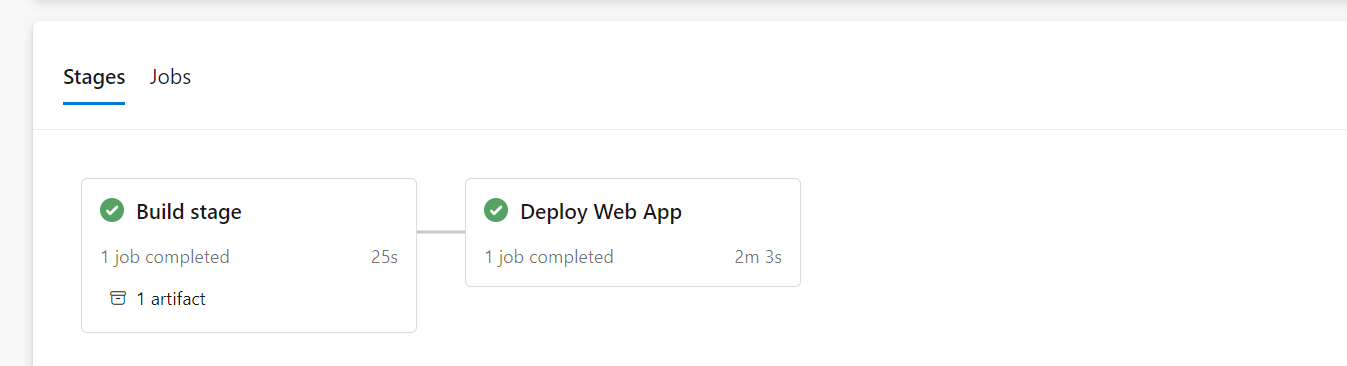This screenshot has width=1347, height=366.
Task: Click "1 job completed" under Build stage
Action: click(x=165, y=257)
